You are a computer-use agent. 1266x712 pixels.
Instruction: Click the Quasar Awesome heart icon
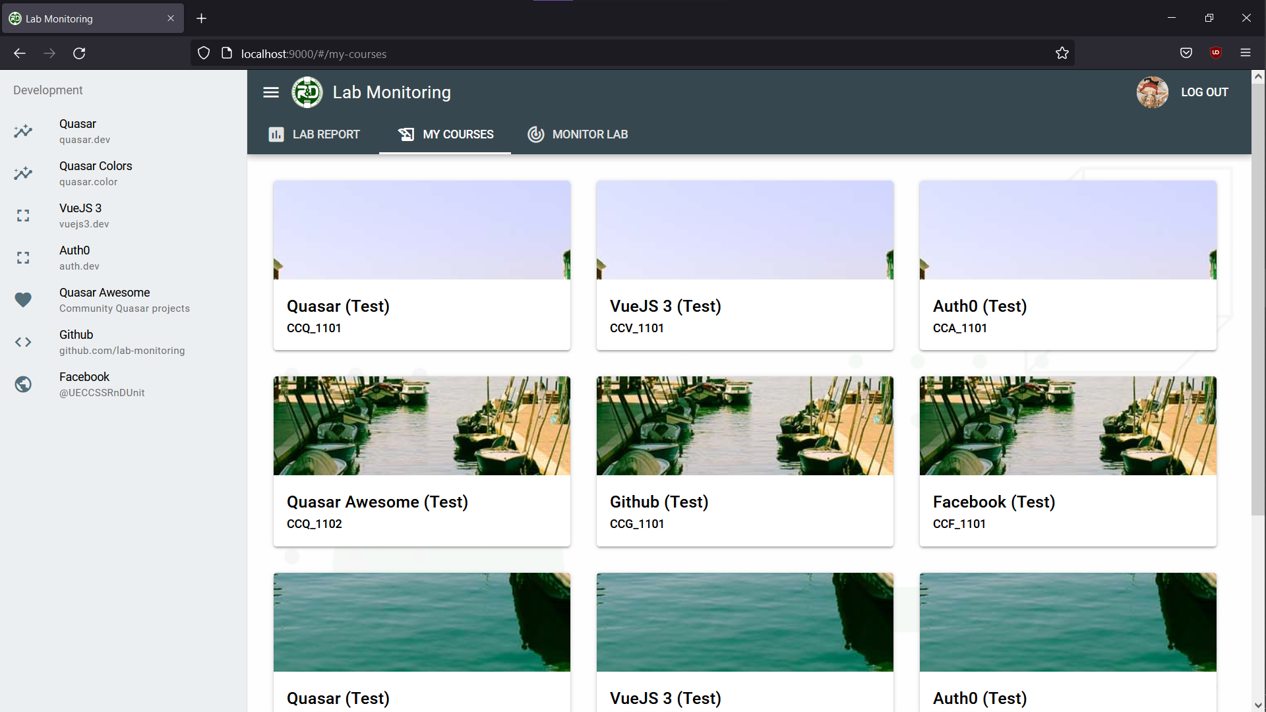pos(23,300)
